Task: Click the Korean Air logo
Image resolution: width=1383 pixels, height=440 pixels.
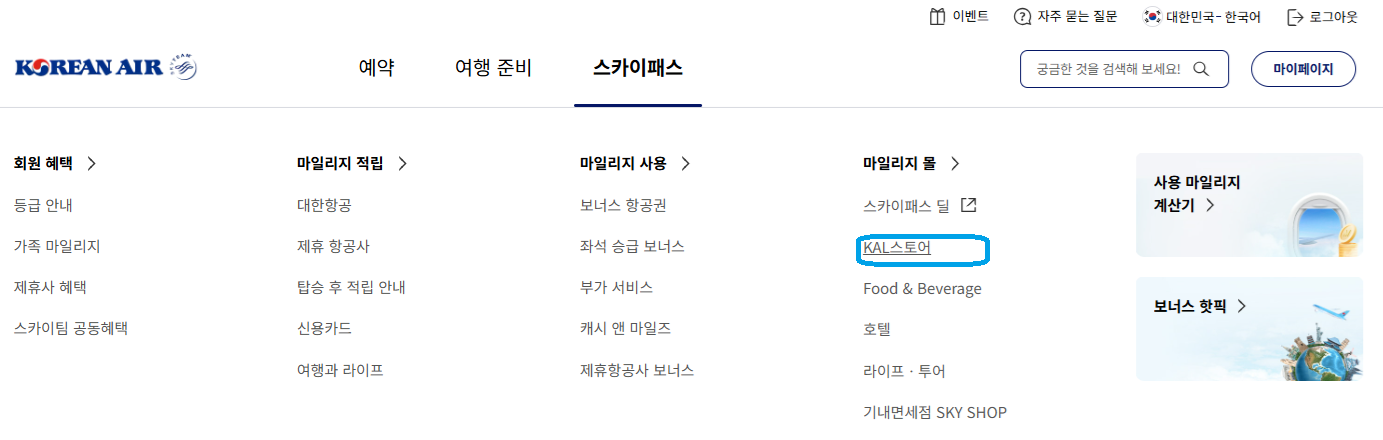Action: pyautogui.click(x=106, y=68)
